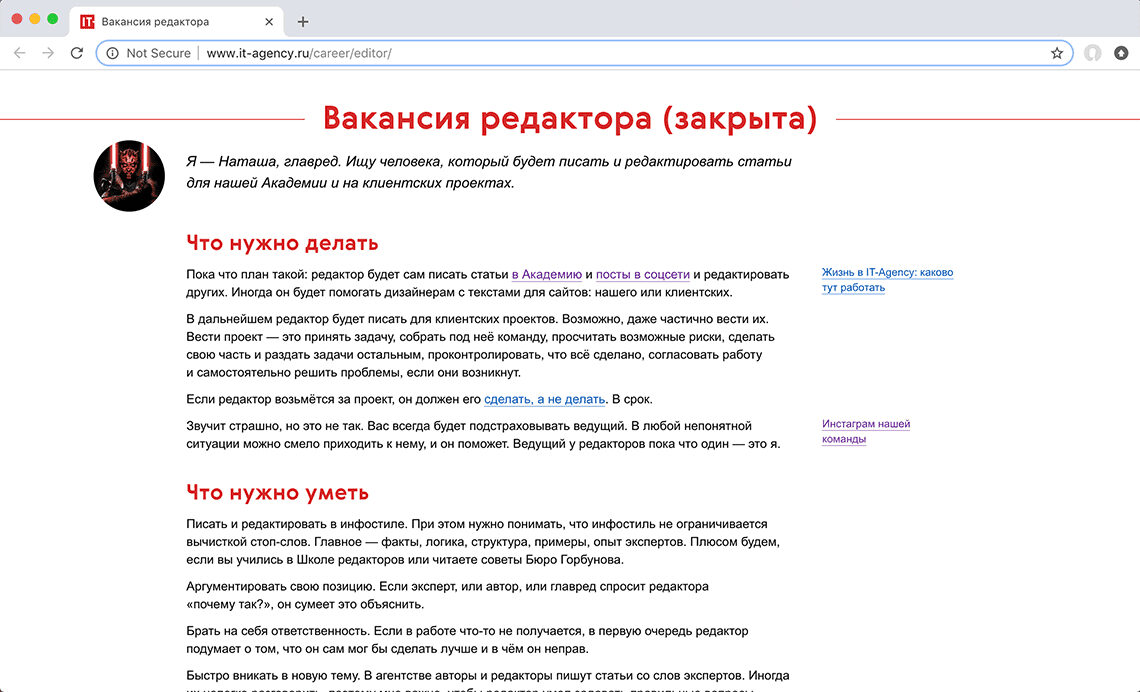Click the browser forward arrow
Viewport: 1140px width, 692px height.
pos(48,53)
